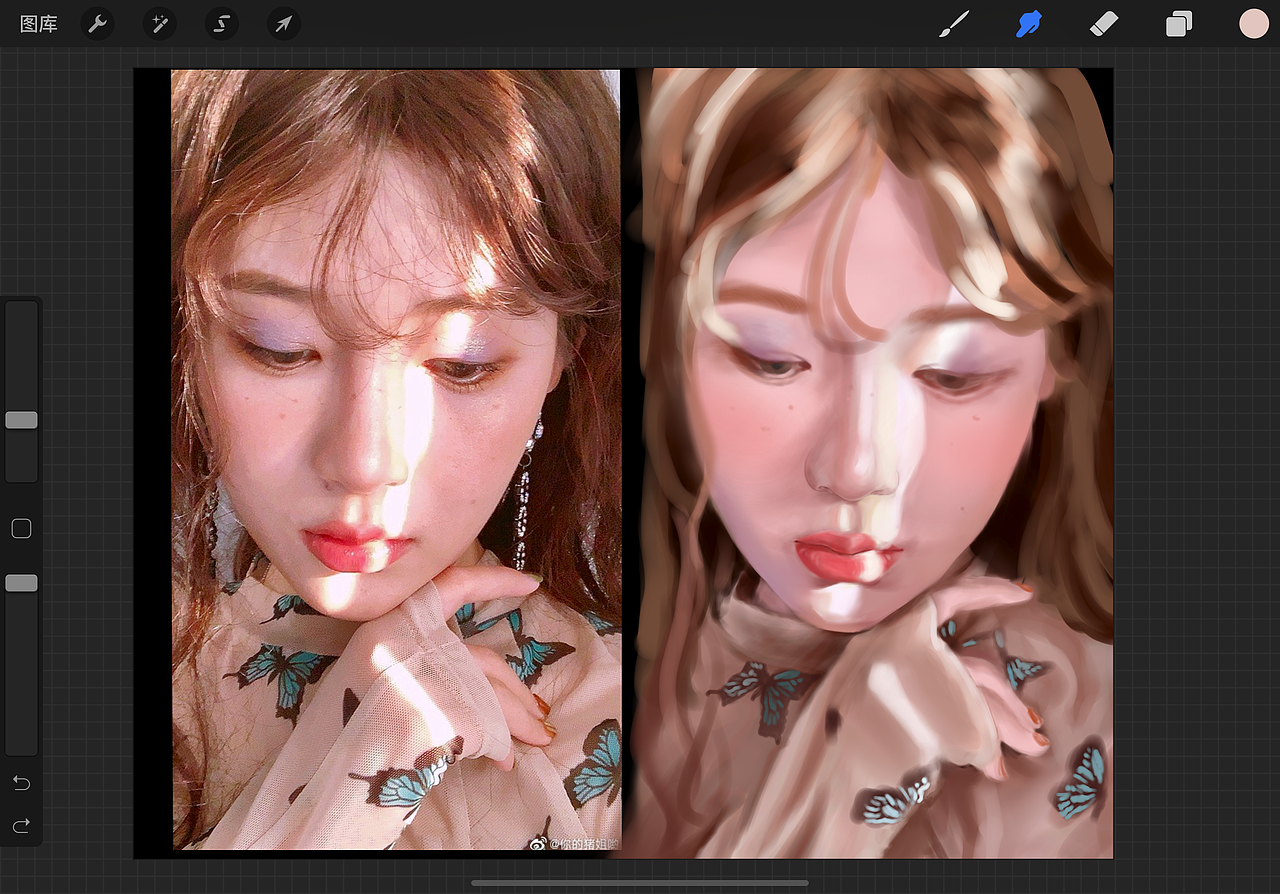The height and width of the screenshot is (894, 1280).
Task: Open the active color swatch
Action: click(1254, 24)
